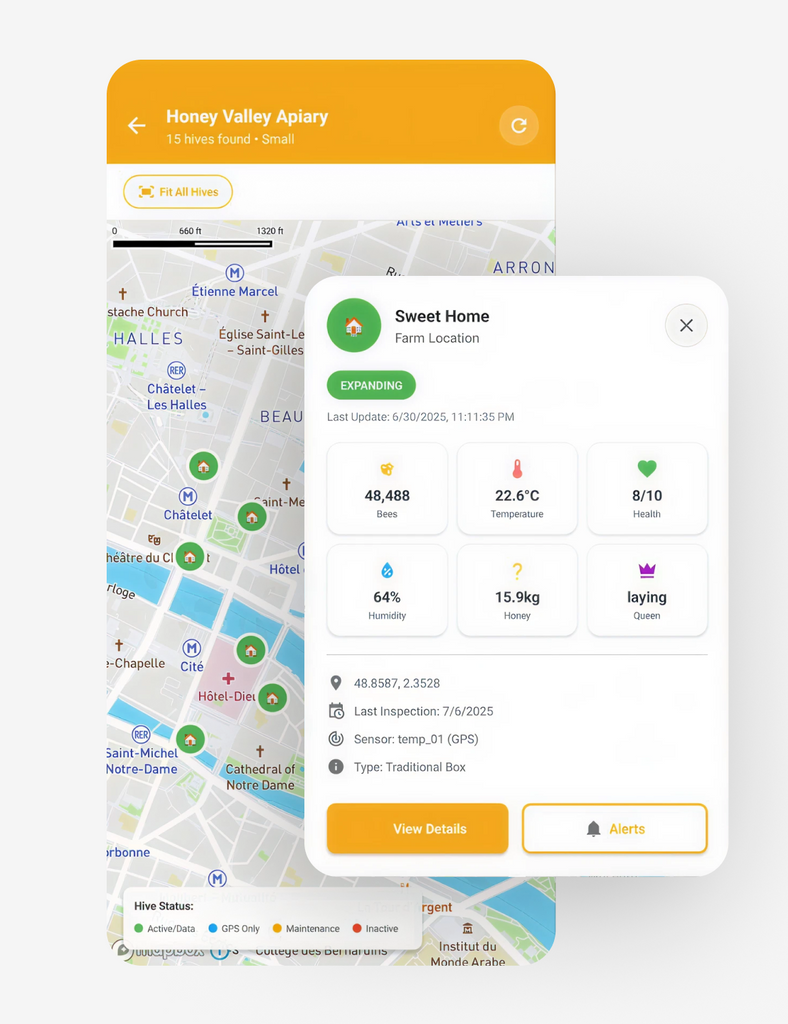Image resolution: width=788 pixels, height=1024 pixels.
Task: Click the EXPANDING status badge
Action: [371, 385]
